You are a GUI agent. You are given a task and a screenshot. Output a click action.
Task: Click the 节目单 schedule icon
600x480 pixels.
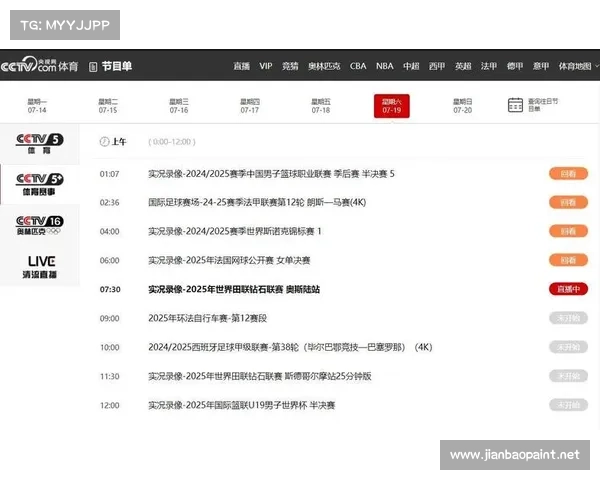point(93,67)
